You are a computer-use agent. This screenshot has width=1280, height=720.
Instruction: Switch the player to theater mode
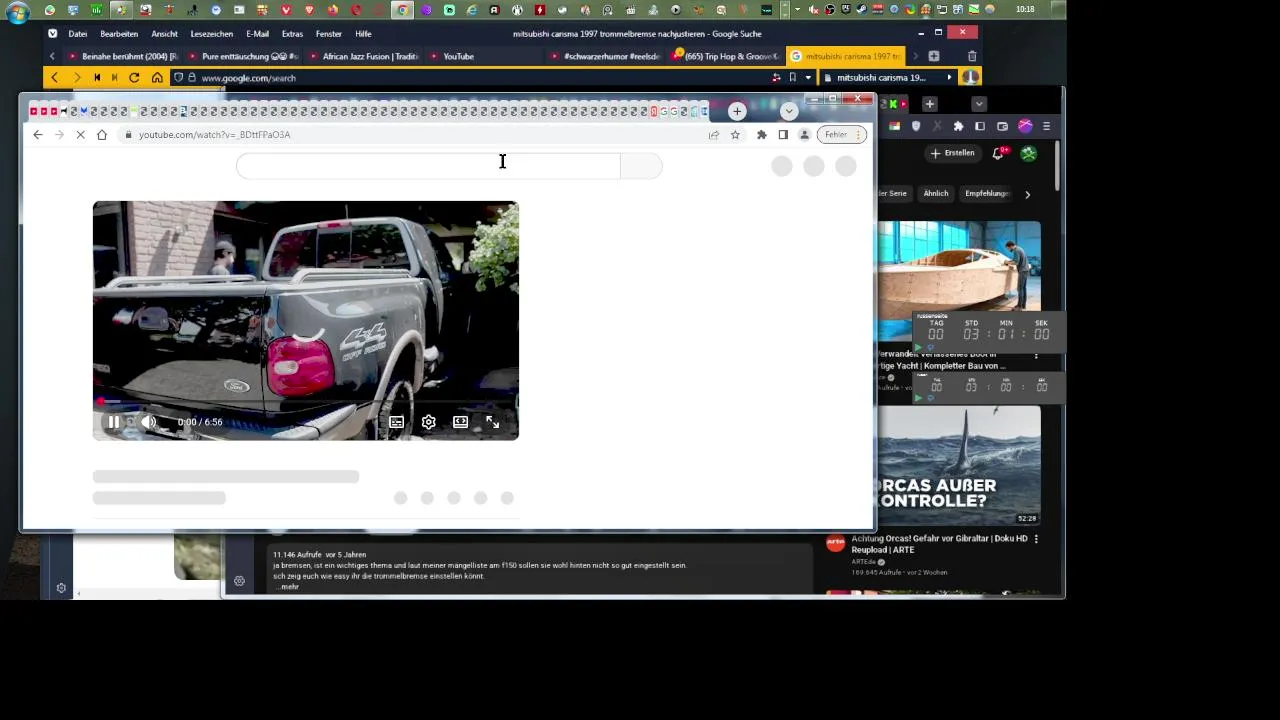click(x=460, y=422)
